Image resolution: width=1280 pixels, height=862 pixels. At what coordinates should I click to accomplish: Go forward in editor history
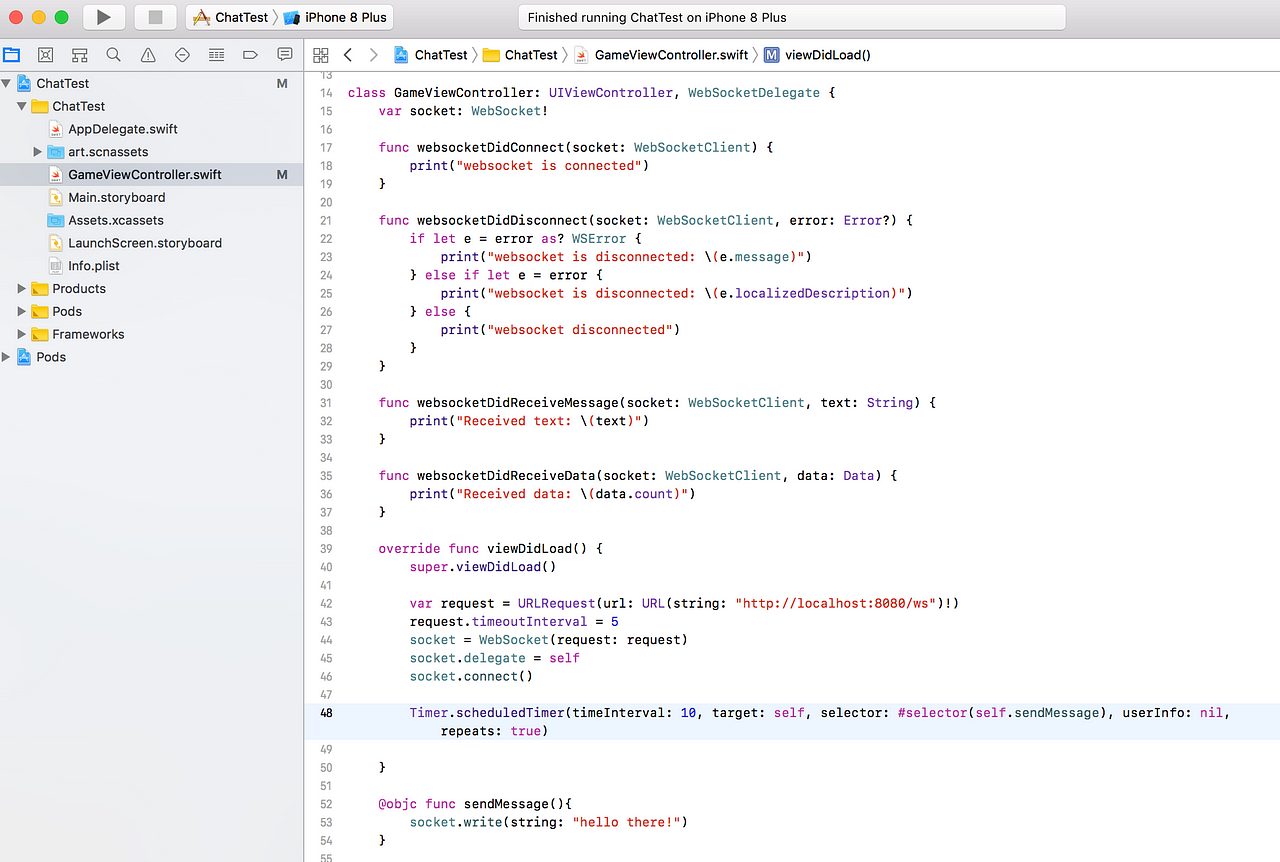(374, 55)
